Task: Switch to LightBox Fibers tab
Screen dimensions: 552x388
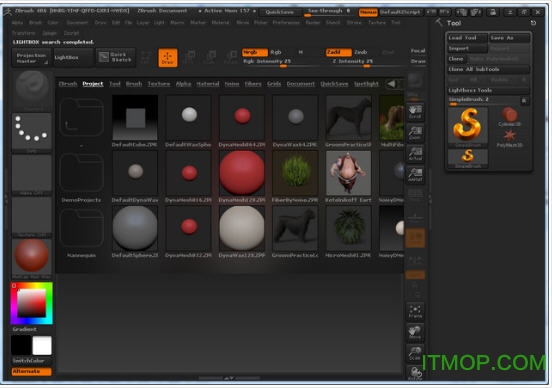Action: pos(253,84)
